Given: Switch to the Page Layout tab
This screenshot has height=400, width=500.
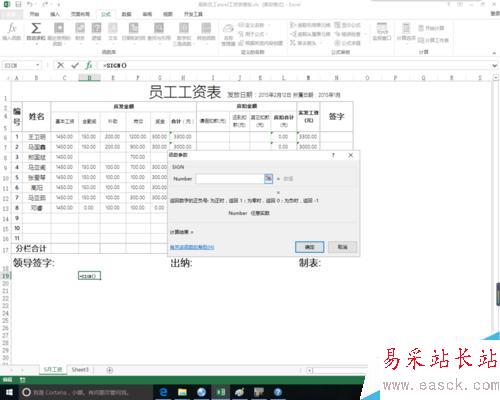Looking at the screenshot, I should tap(80, 14).
